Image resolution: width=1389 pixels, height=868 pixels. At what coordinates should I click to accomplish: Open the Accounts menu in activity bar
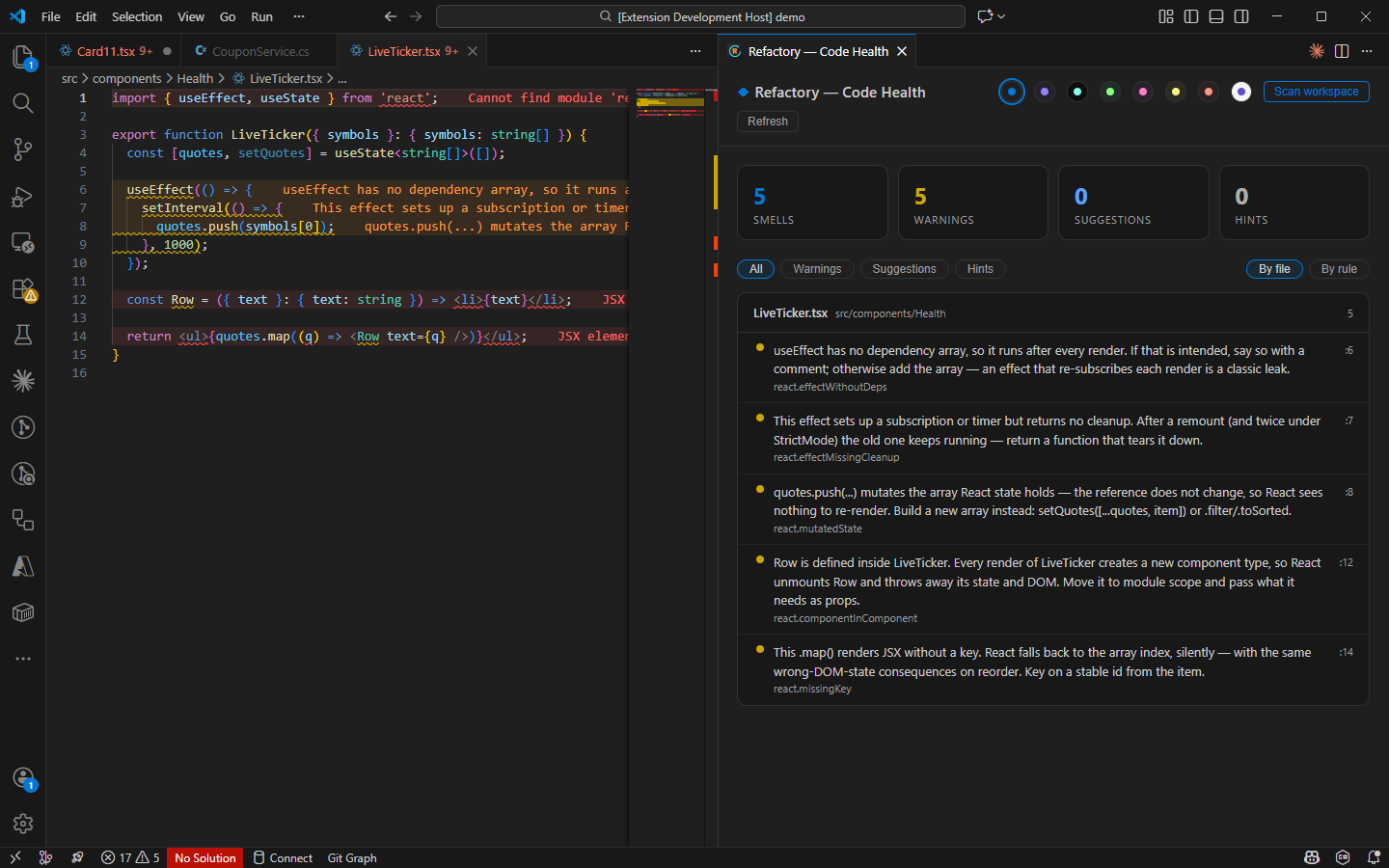(x=23, y=778)
